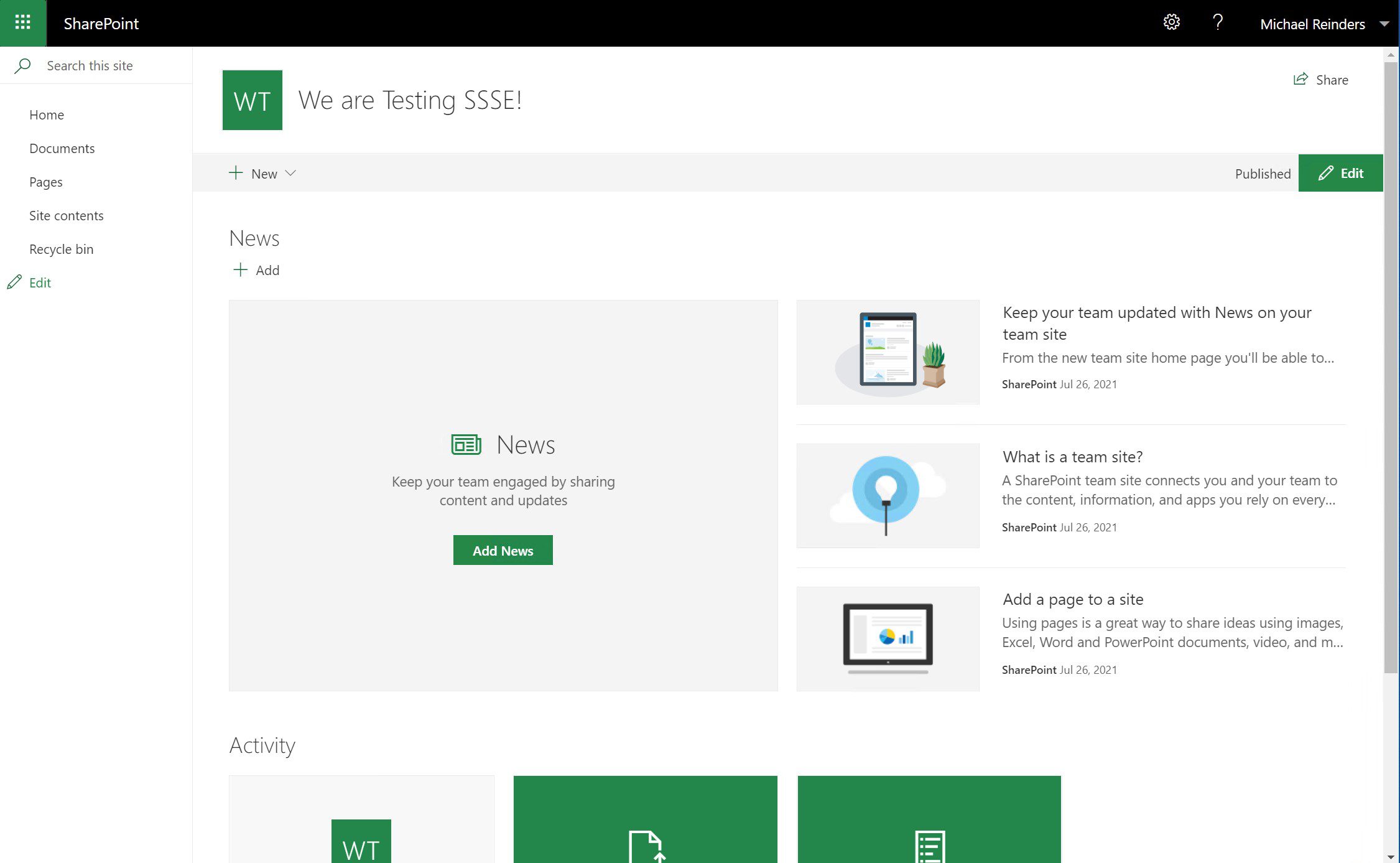Click the Share arrow icon
Image resolution: width=1400 pixels, height=863 pixels.
1300,79
